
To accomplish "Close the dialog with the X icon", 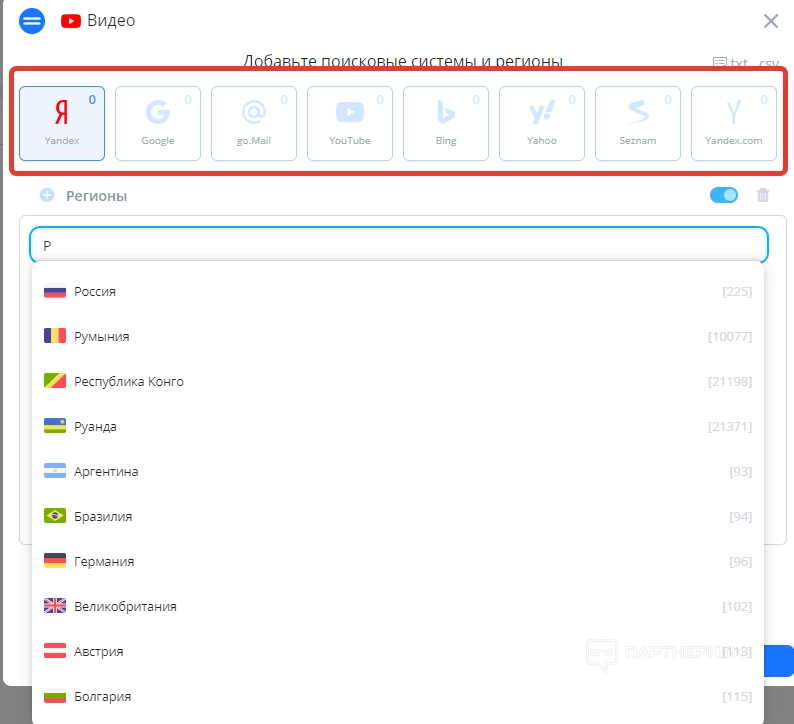I will (x=771, y=21).
